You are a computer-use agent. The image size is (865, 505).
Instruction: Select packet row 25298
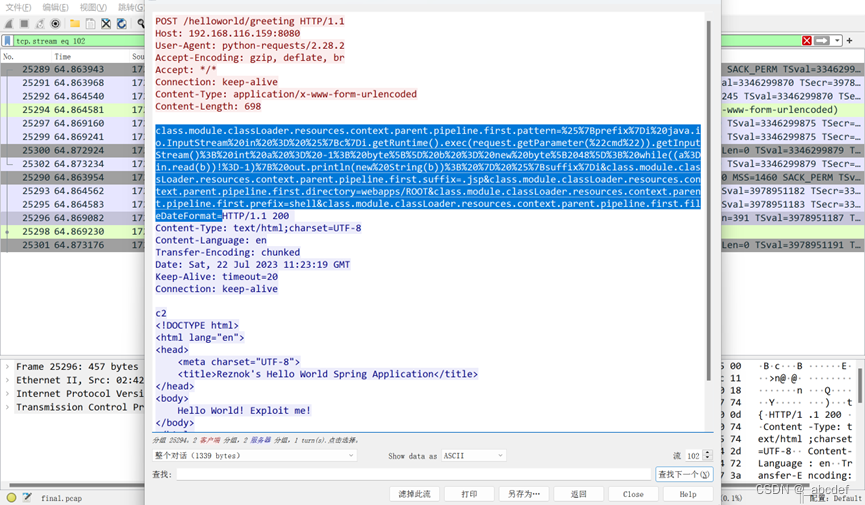pyautogui.click(x=73, y=231)
